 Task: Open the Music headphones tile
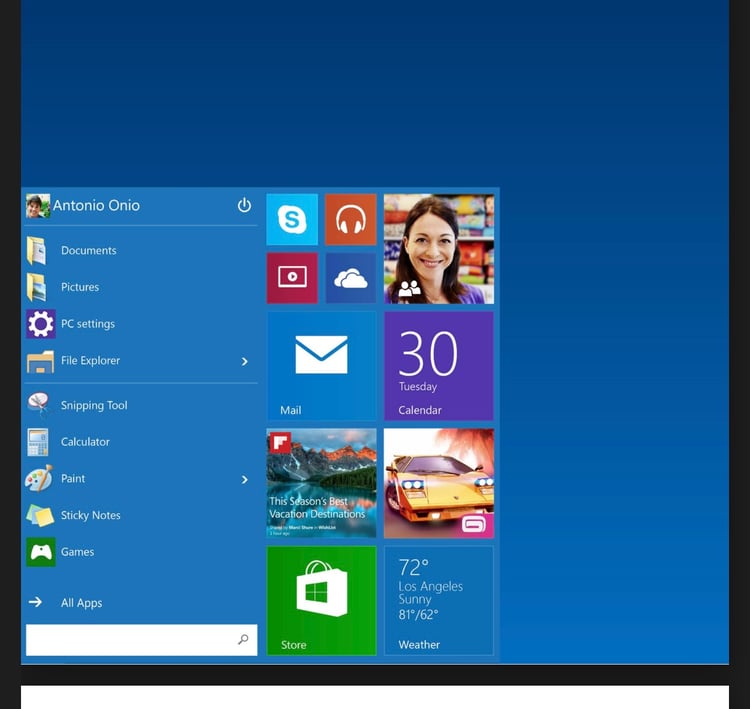pos(351,219)
